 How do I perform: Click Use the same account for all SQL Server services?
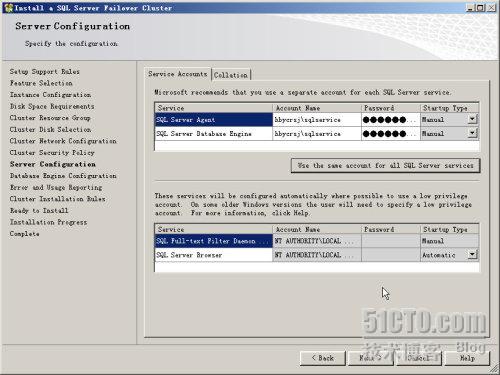pyautogui.click(x=385, y=166)
